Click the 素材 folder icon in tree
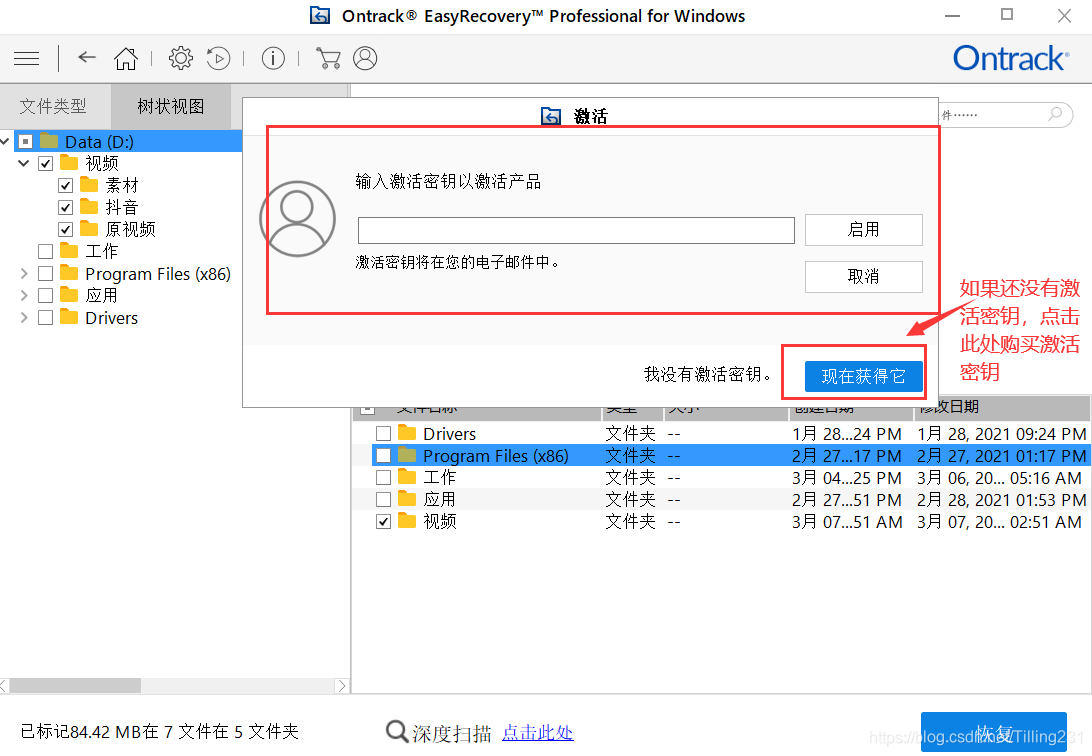Screen dimensions: 1092x756 coord(89,185)
